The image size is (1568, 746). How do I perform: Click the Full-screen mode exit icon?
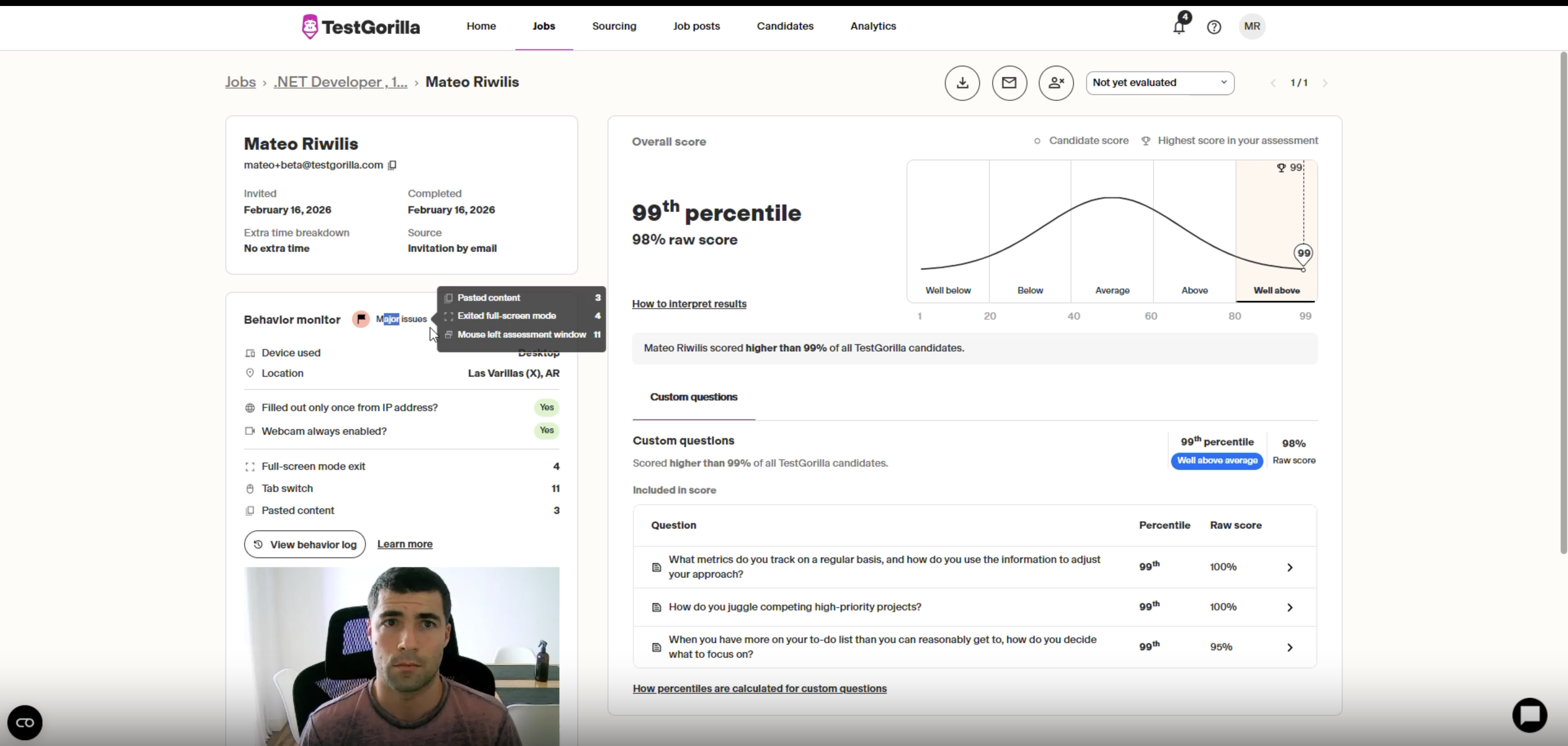point(249,467)
